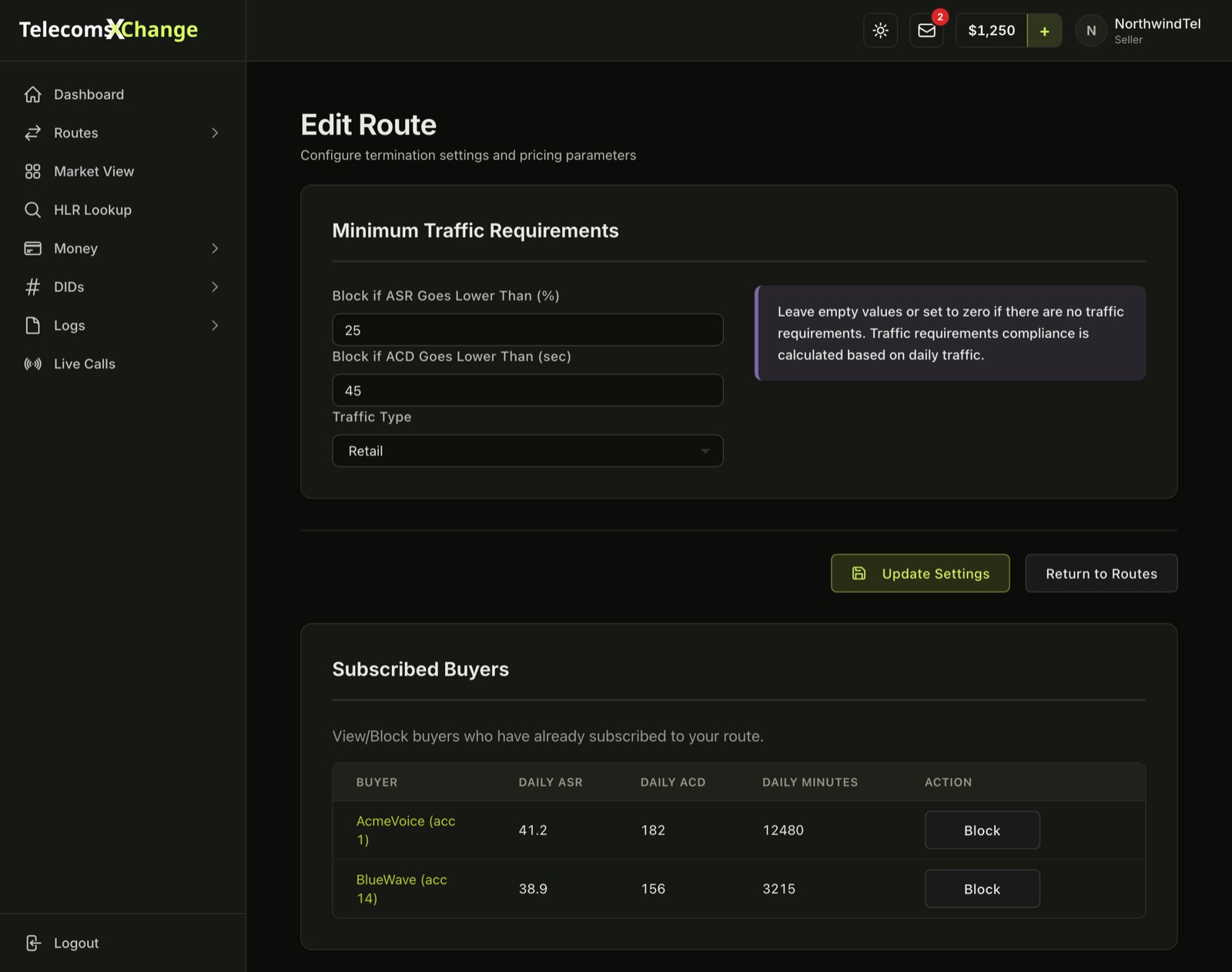
Task: Click the $1,250 balance display
Action: pos(992,31)
